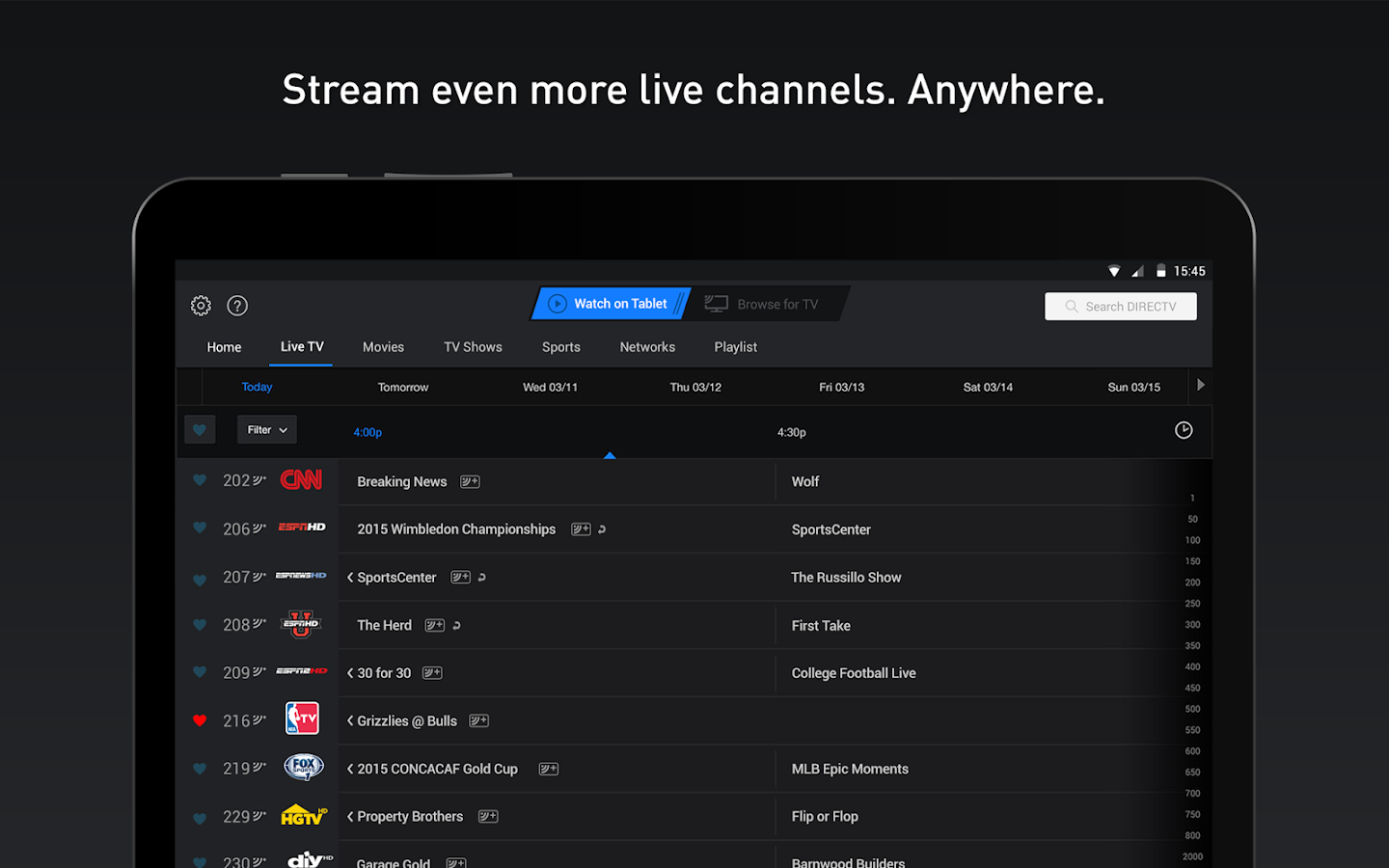This screenshot has width=1389, height=868.
Task: Toggle favorites-only heart filter button
Action: point(200,430)
